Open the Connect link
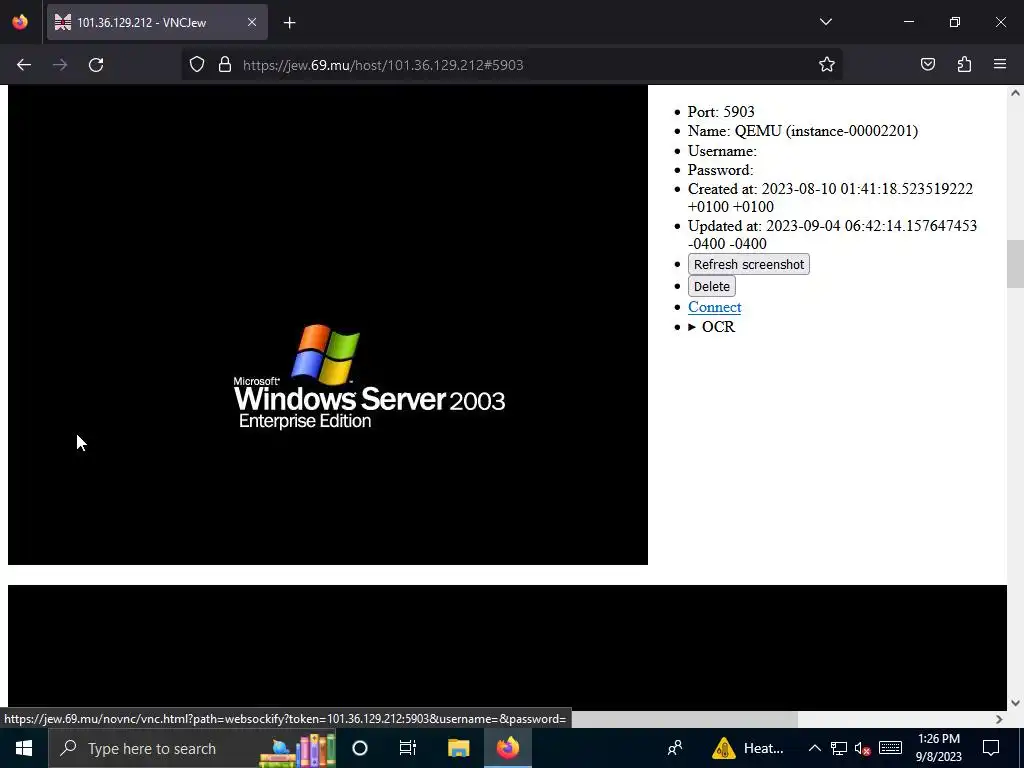Screen dimensions: 1024x768 (714, 307)
